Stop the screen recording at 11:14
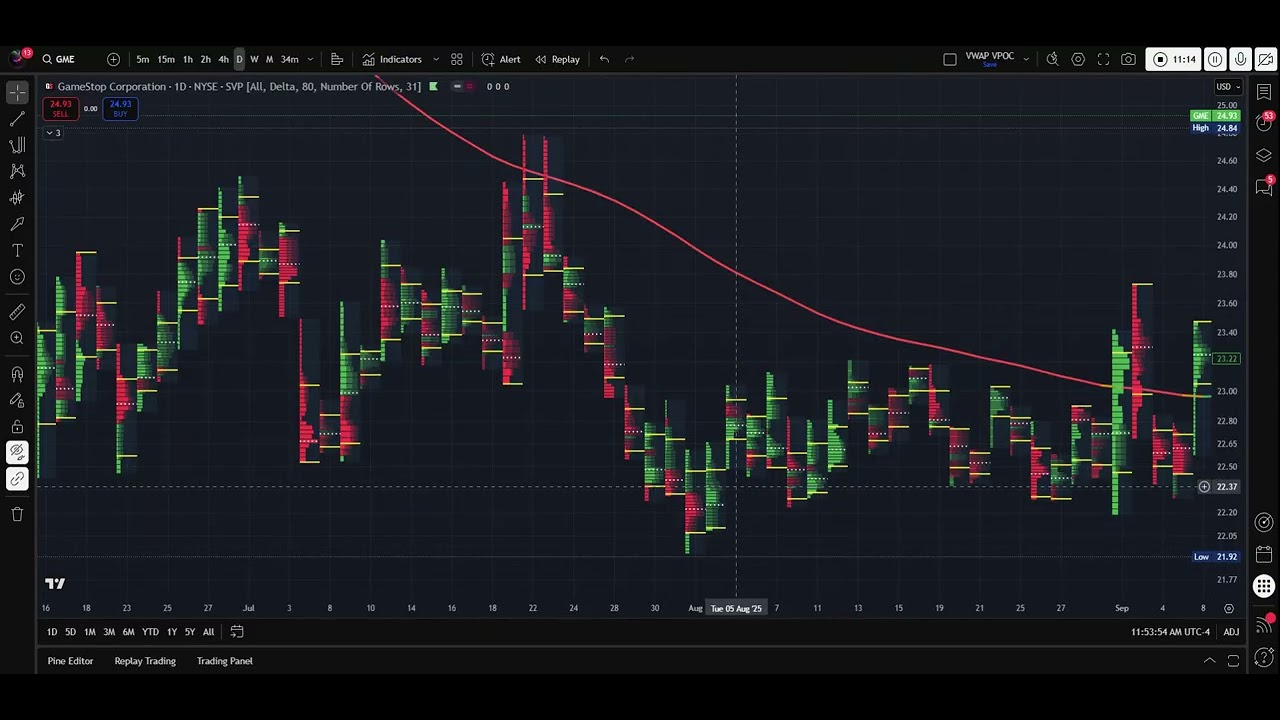 coord(1173,59)
